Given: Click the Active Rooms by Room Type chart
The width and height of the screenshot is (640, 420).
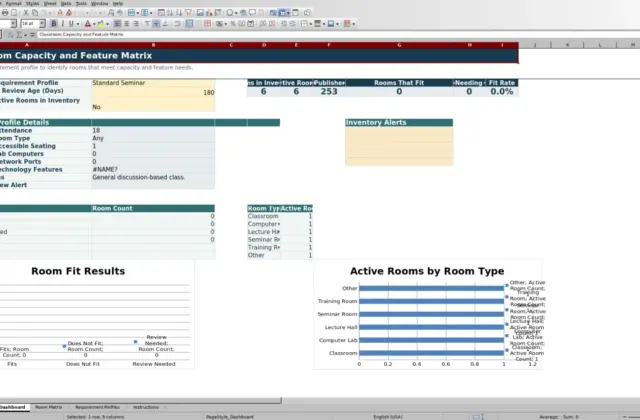Looking at the screenshot, I should [x=428, y=314].
